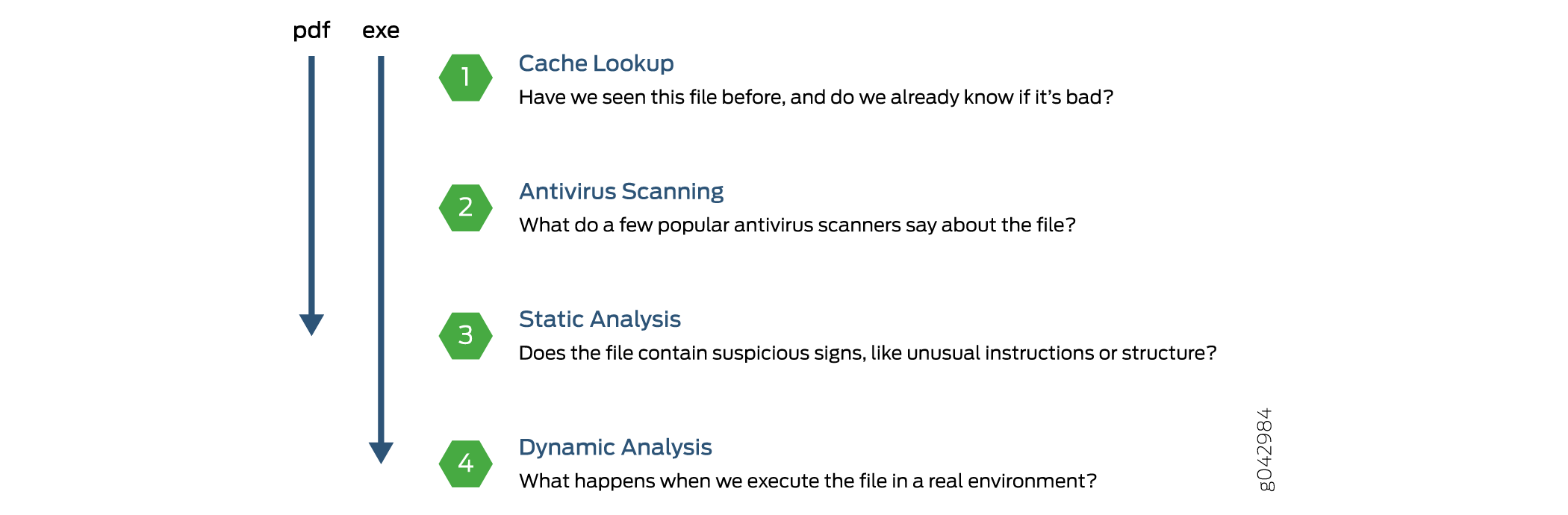
Task: Select the 'exe' label
Action: point(381,31)
